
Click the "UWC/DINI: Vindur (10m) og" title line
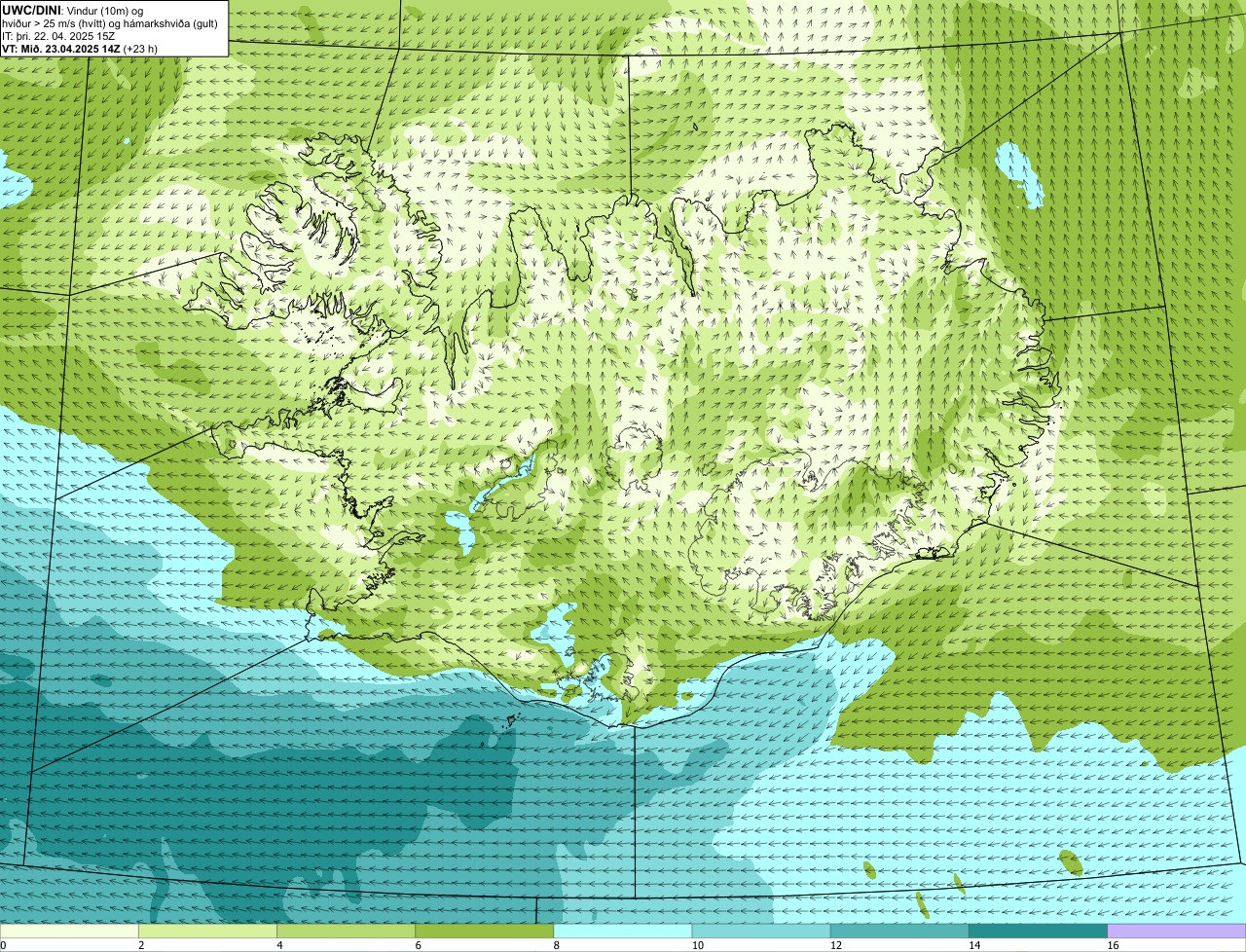click(73, 10)
